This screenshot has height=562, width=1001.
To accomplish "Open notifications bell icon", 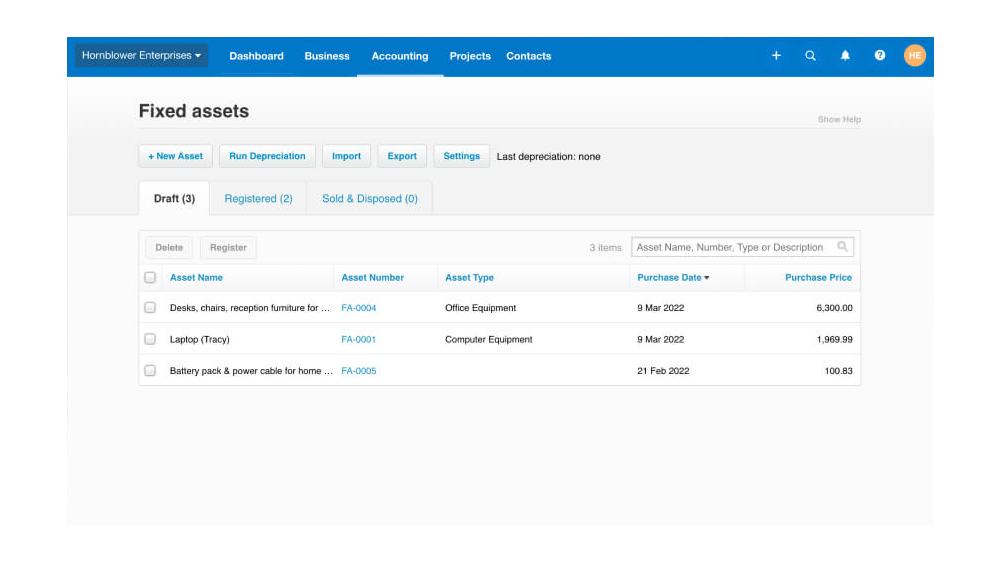I will point(845,56).
